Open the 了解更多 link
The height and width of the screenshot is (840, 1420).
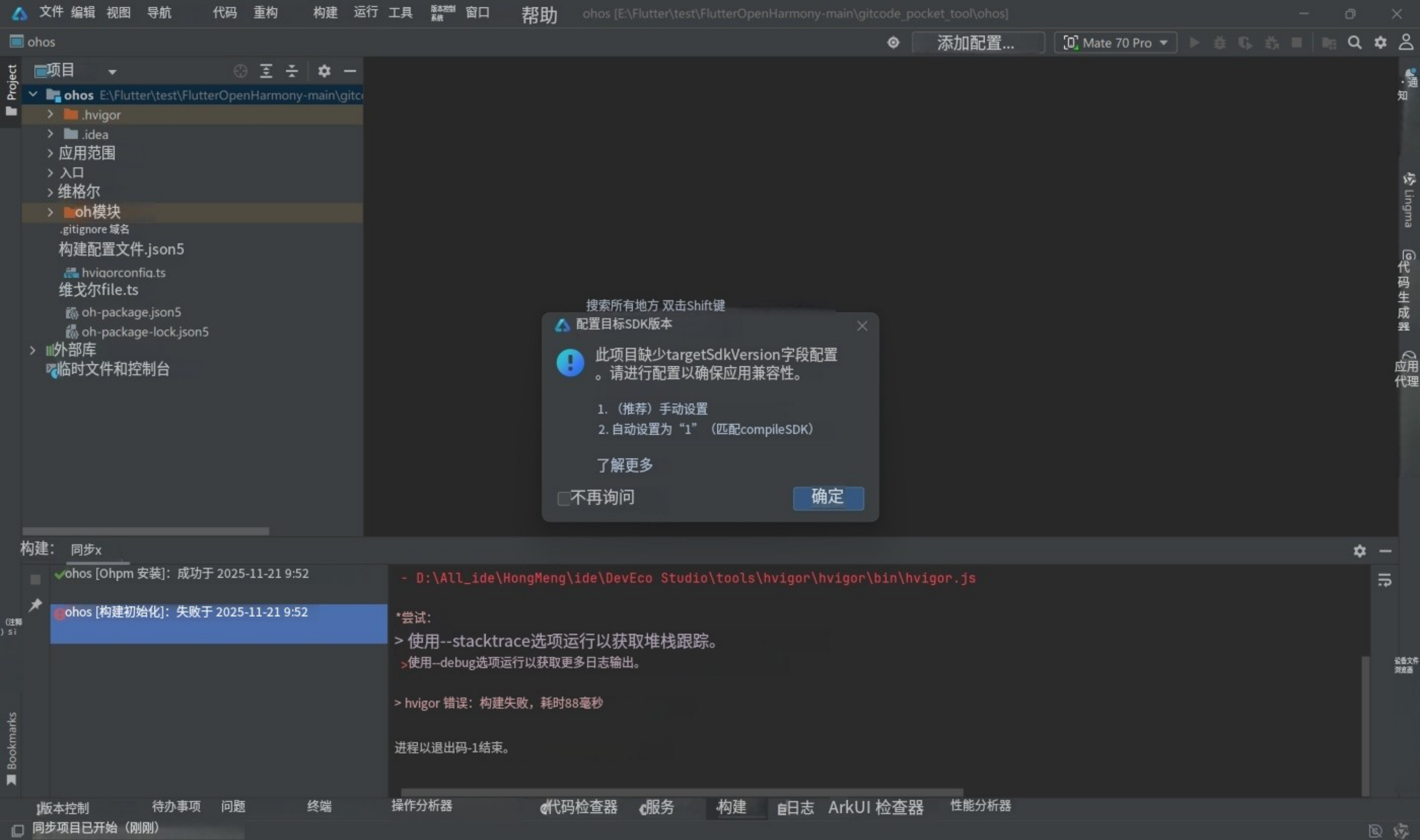click(x=624, y=465)
